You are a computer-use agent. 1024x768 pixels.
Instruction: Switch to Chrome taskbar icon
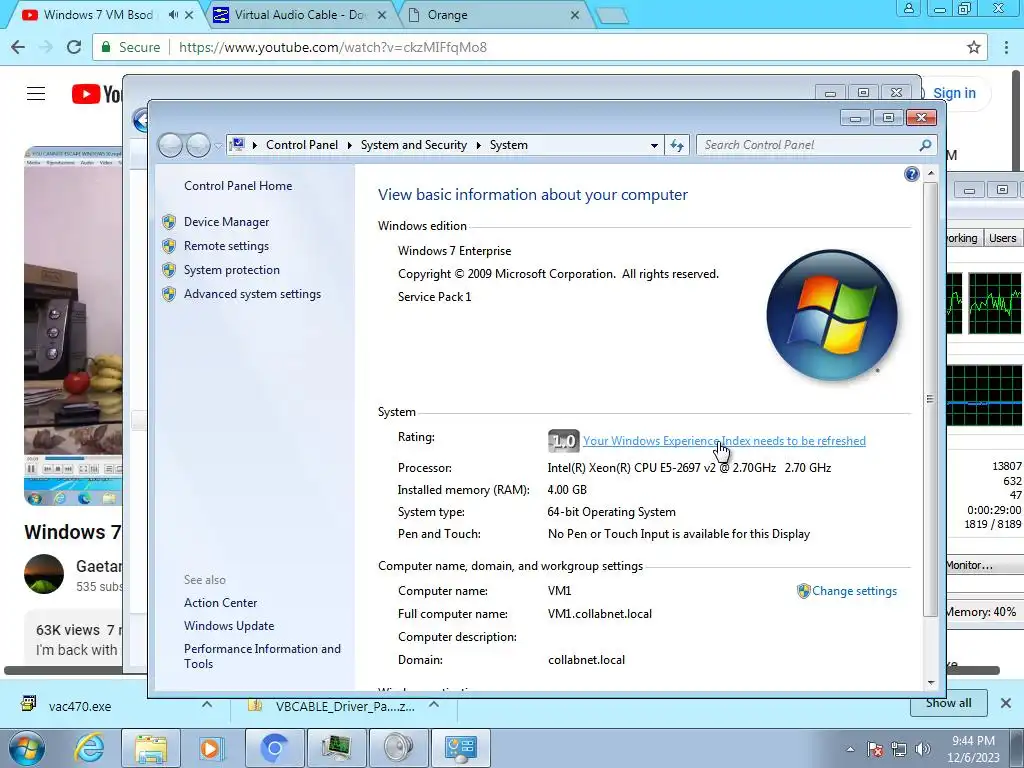274,748
